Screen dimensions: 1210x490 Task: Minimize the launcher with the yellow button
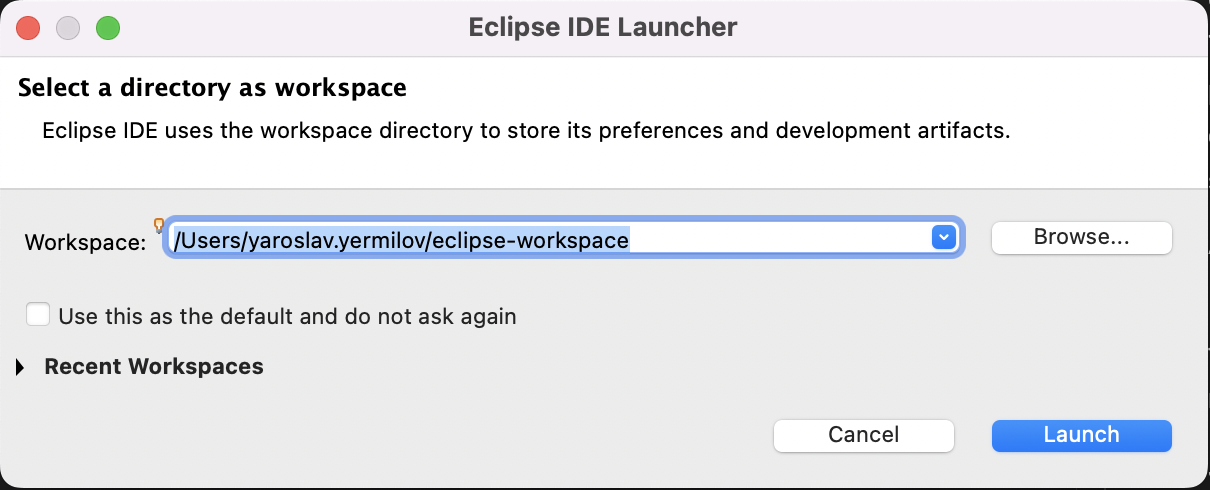(68, 28)
